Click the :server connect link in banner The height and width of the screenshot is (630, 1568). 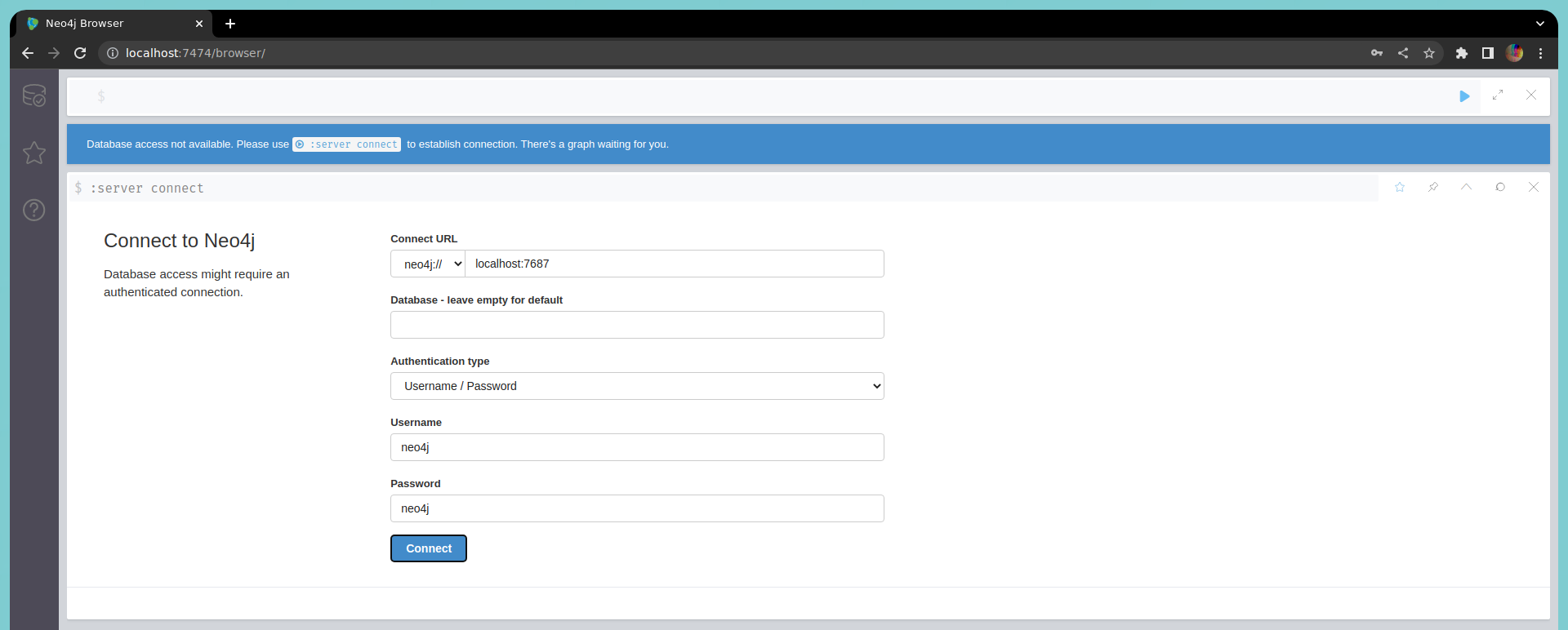[347, 144]
